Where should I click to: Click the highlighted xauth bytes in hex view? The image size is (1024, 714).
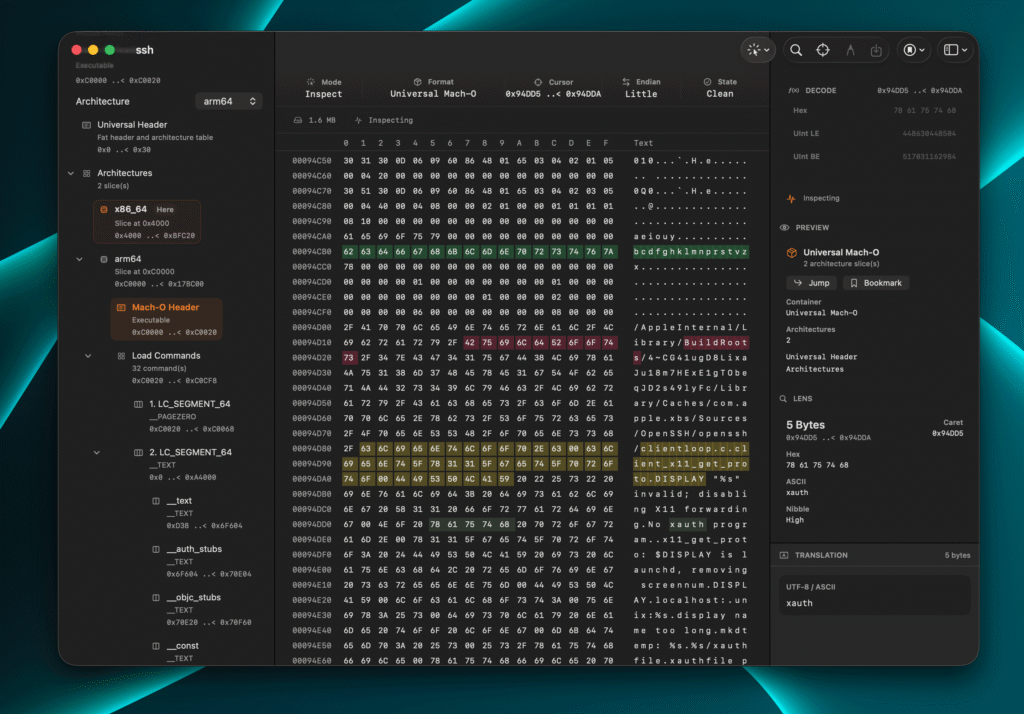click(x=470, y=525)
